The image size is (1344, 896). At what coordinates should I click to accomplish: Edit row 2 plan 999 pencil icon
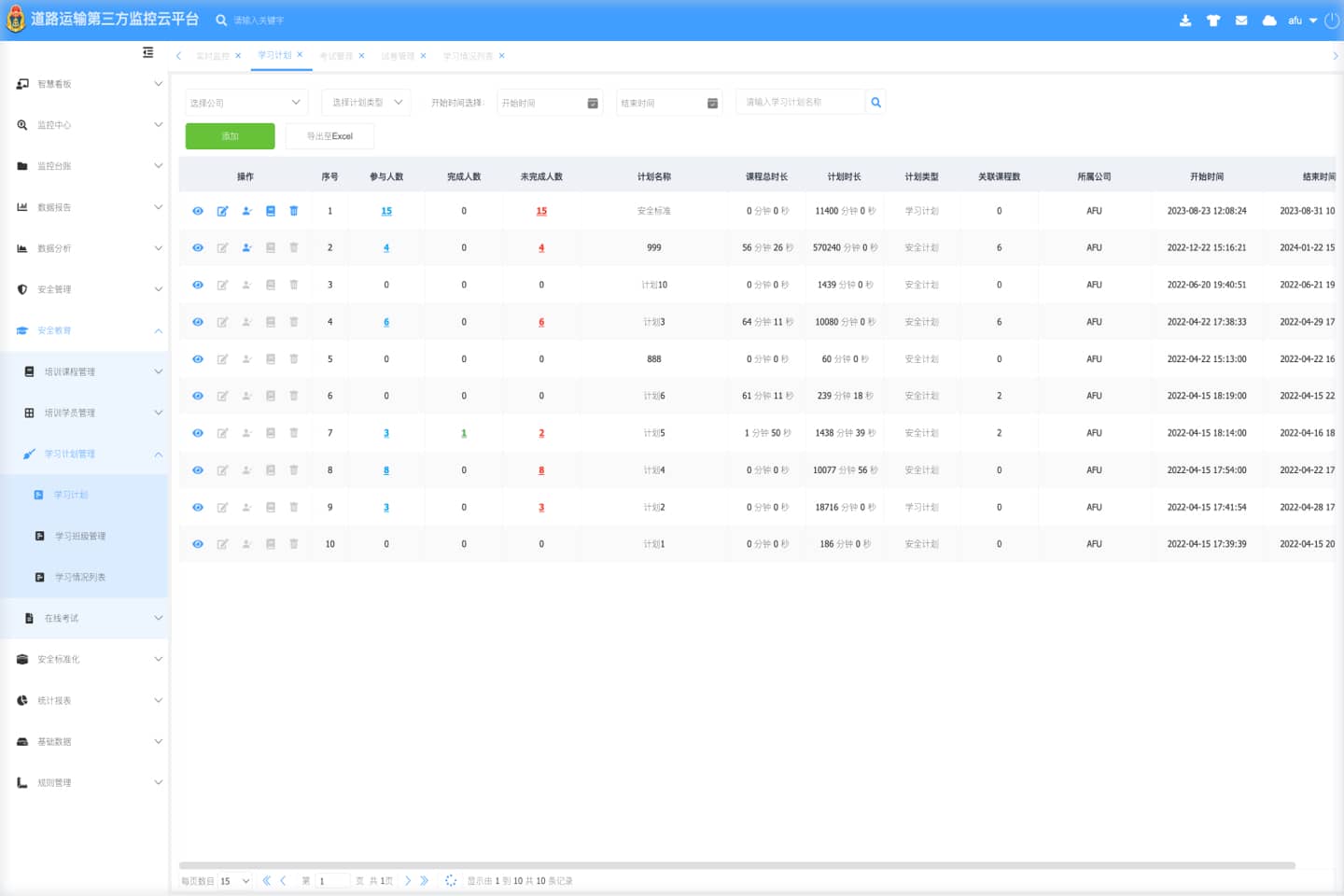[x=222, y=248]
